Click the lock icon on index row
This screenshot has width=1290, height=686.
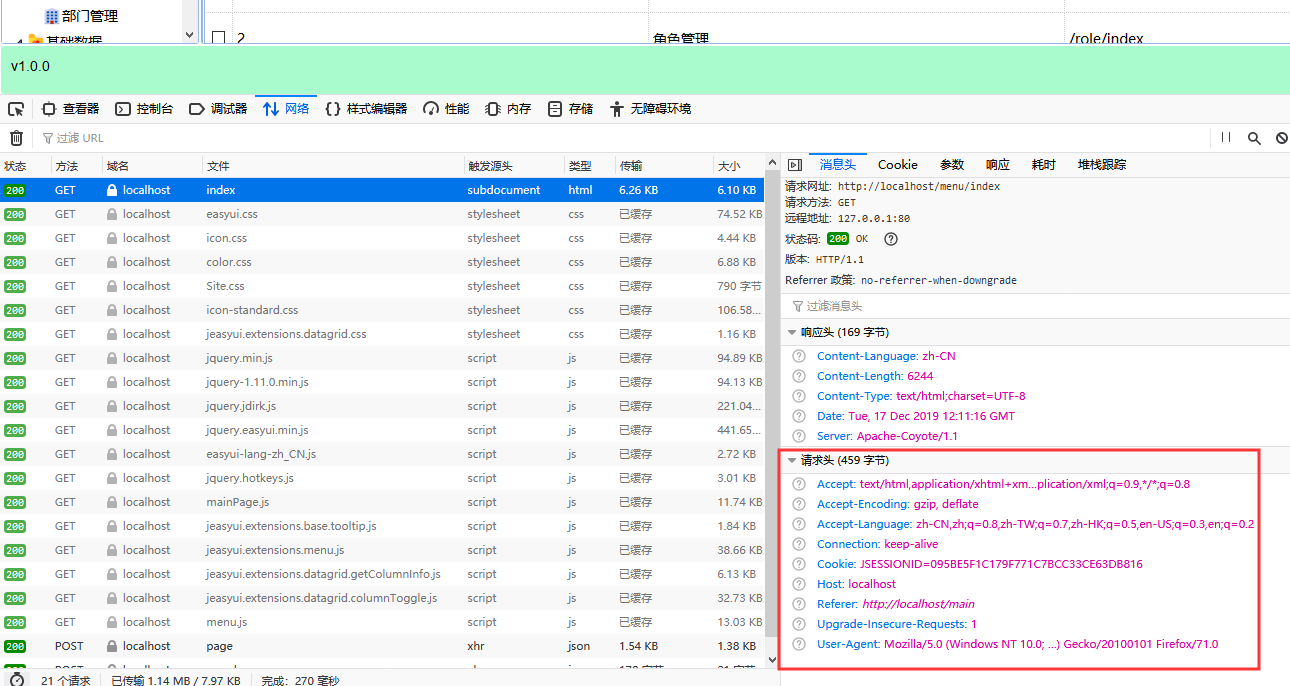point(112,190)
